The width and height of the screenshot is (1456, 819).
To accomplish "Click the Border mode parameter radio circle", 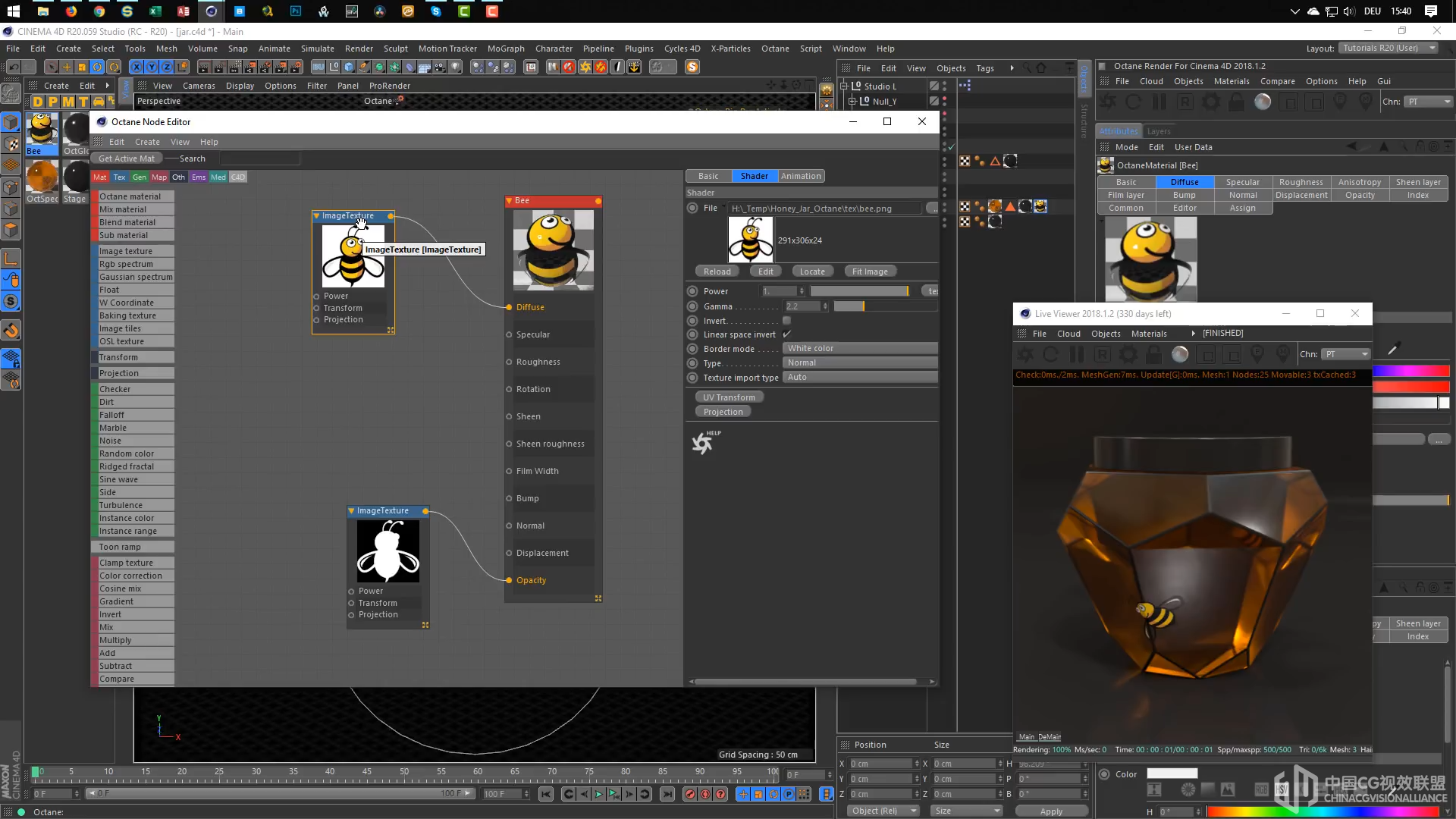I will [x=692, y=349].
